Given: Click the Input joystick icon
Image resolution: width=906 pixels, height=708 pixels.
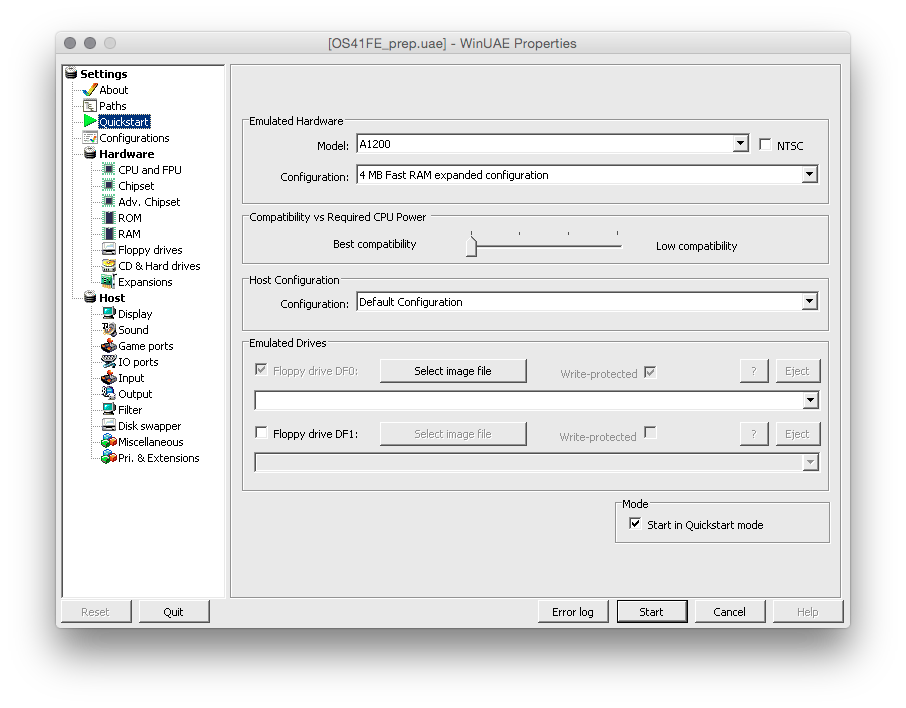Looking at the screenshot, I should click(109, 377).
